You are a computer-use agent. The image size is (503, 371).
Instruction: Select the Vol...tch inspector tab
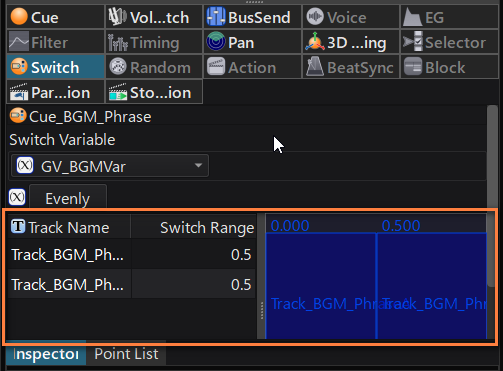tap(154, 17)
